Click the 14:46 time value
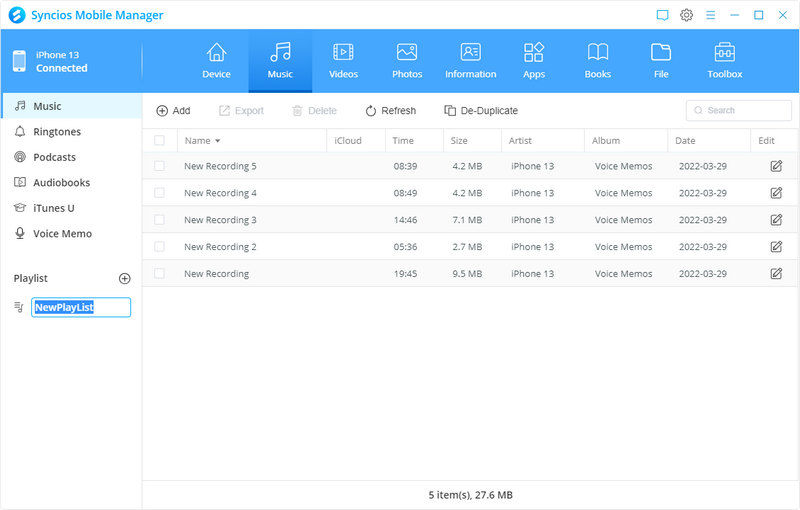Screen dimensions: 800x510 405,220
